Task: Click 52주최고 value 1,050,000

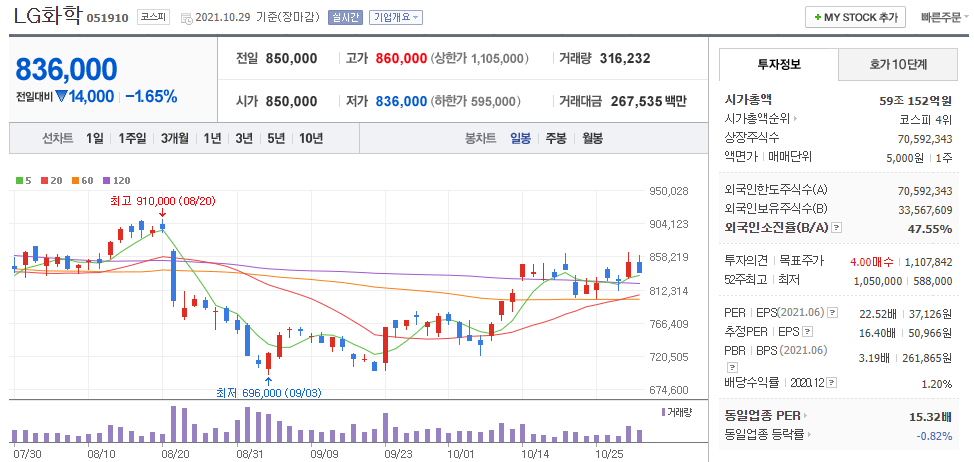Action: pos(878,281)
